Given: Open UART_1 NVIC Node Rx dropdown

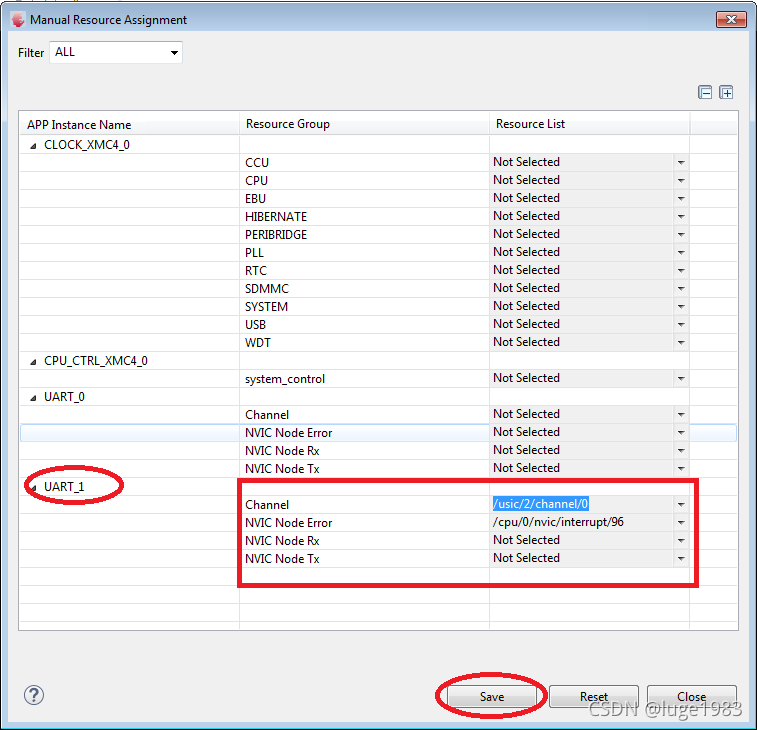Looking at the screenshot, I should tap(681, 540).
